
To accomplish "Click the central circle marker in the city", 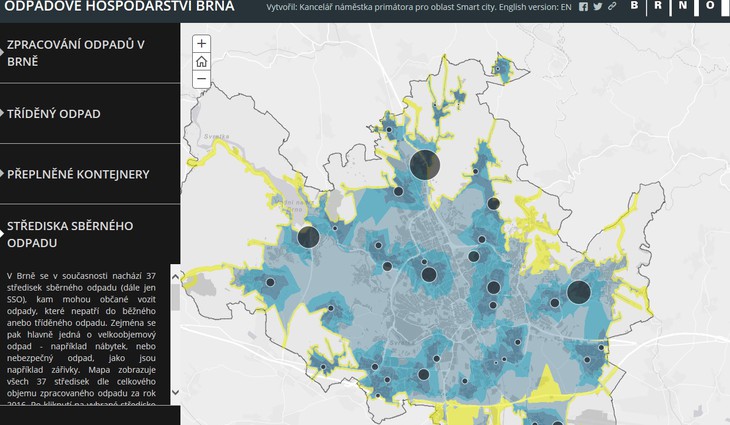I will tap(429, 274).
